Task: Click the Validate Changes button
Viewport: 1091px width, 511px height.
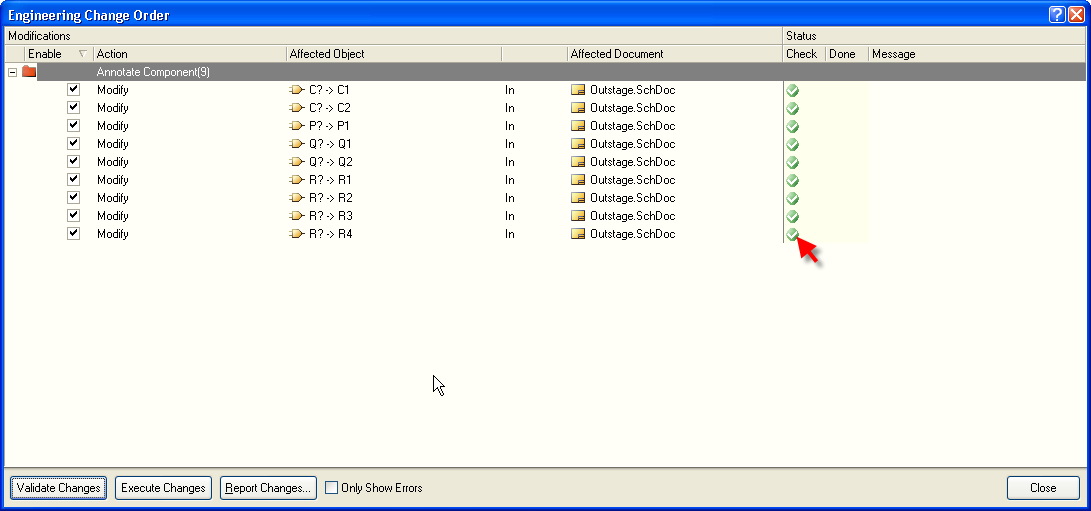Action: (x=59, y=488)
